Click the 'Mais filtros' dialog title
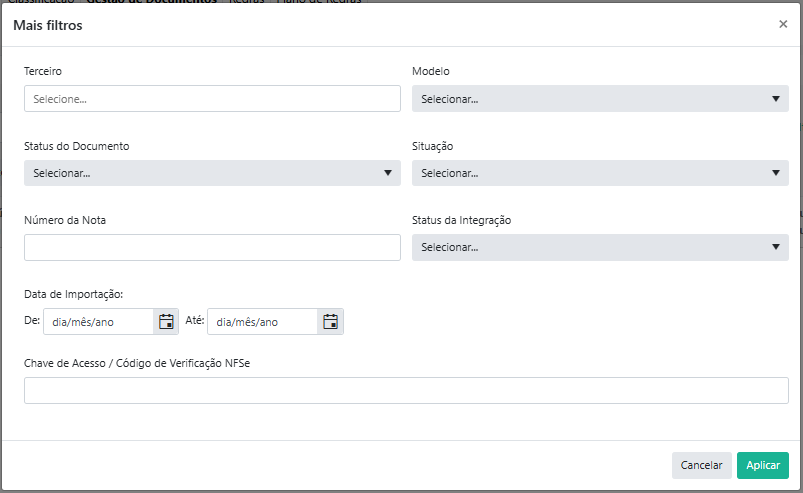 [47, 25]
